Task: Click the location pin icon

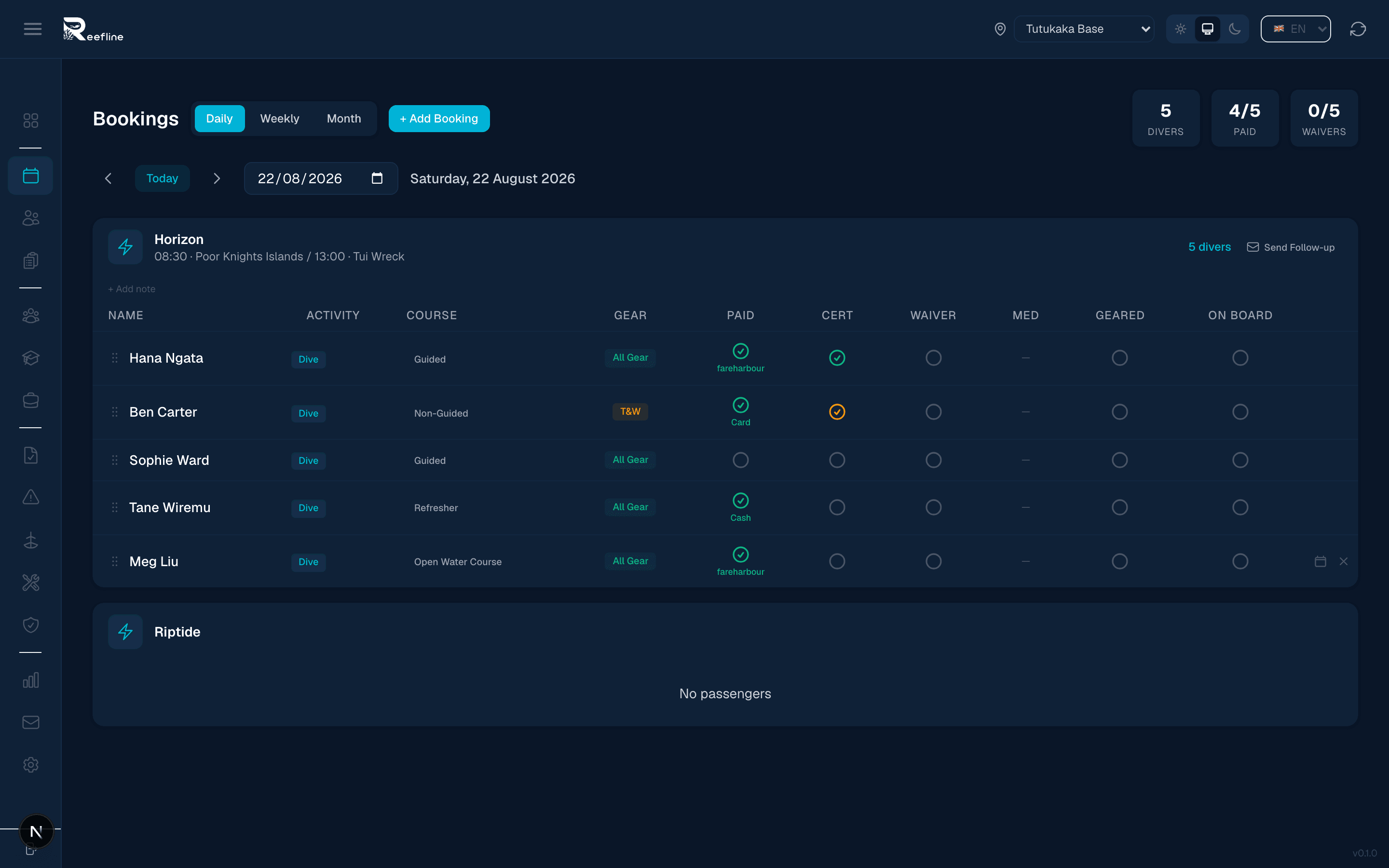Action: 1000,29
